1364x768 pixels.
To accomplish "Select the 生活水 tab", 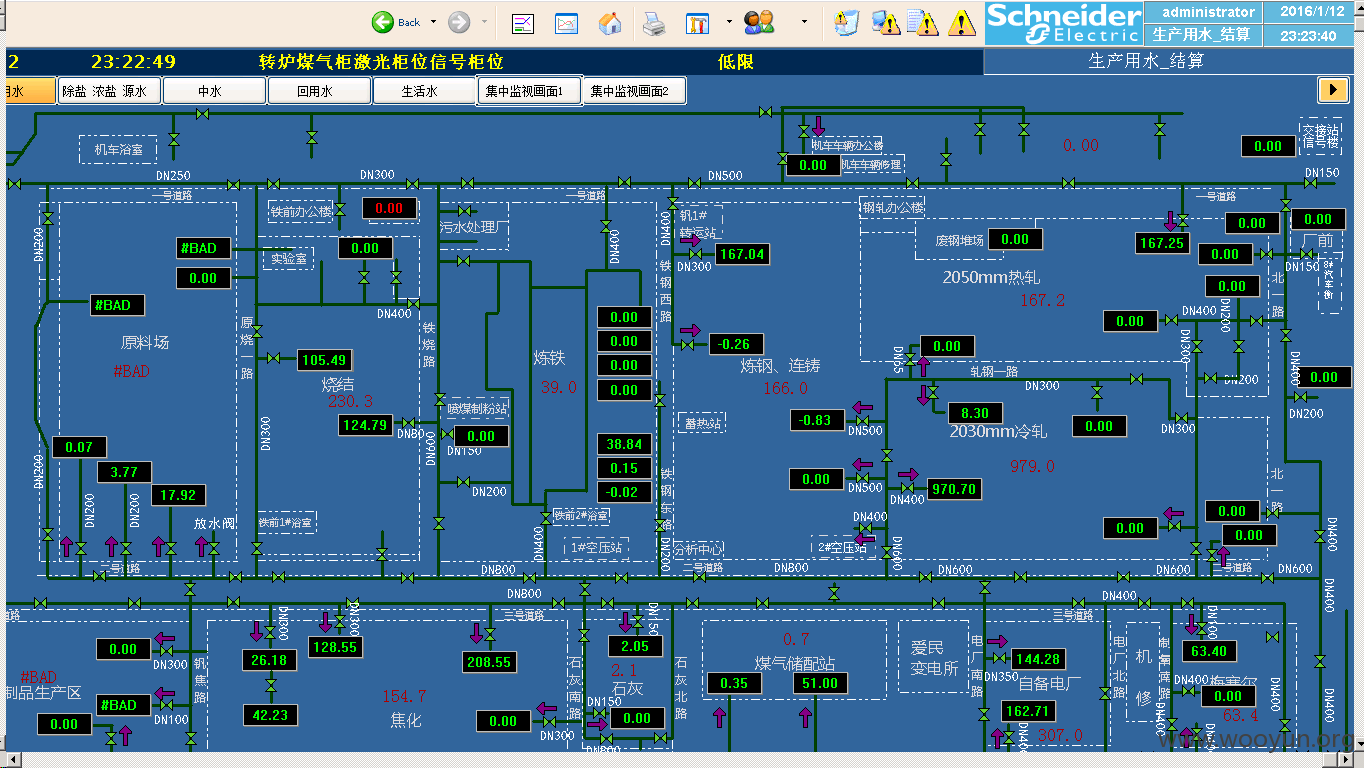I will (425, 91).
